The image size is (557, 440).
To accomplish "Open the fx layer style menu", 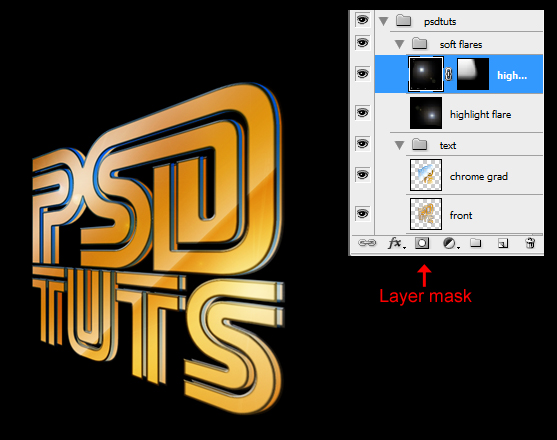I will point(396,243).
